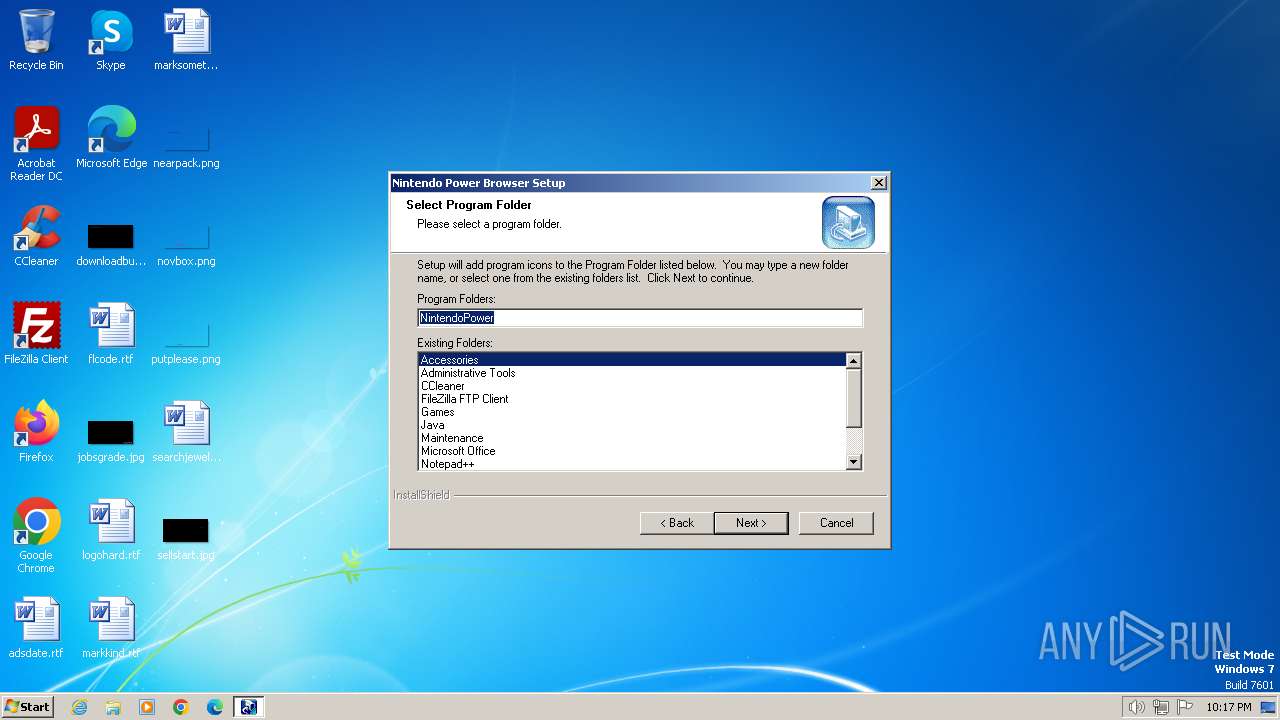1280x720 pixels.
Task: Open the Action Center flag icon
Action: tap(1186, 707)
